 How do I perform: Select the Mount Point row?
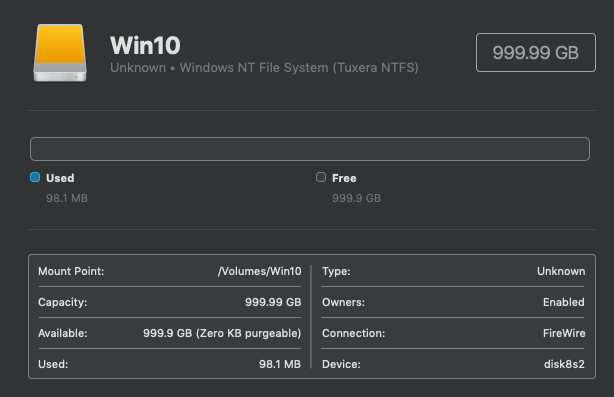pyautogui.click(x=170, y=271)
